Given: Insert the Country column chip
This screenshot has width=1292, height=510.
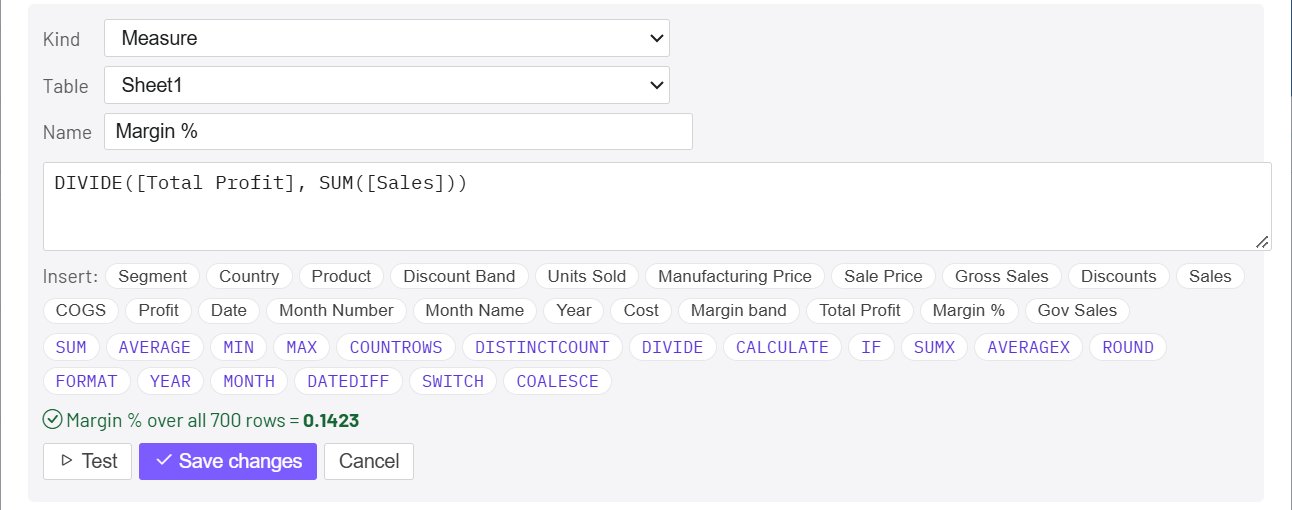Looking at the screenshot, I should [249, 276].
